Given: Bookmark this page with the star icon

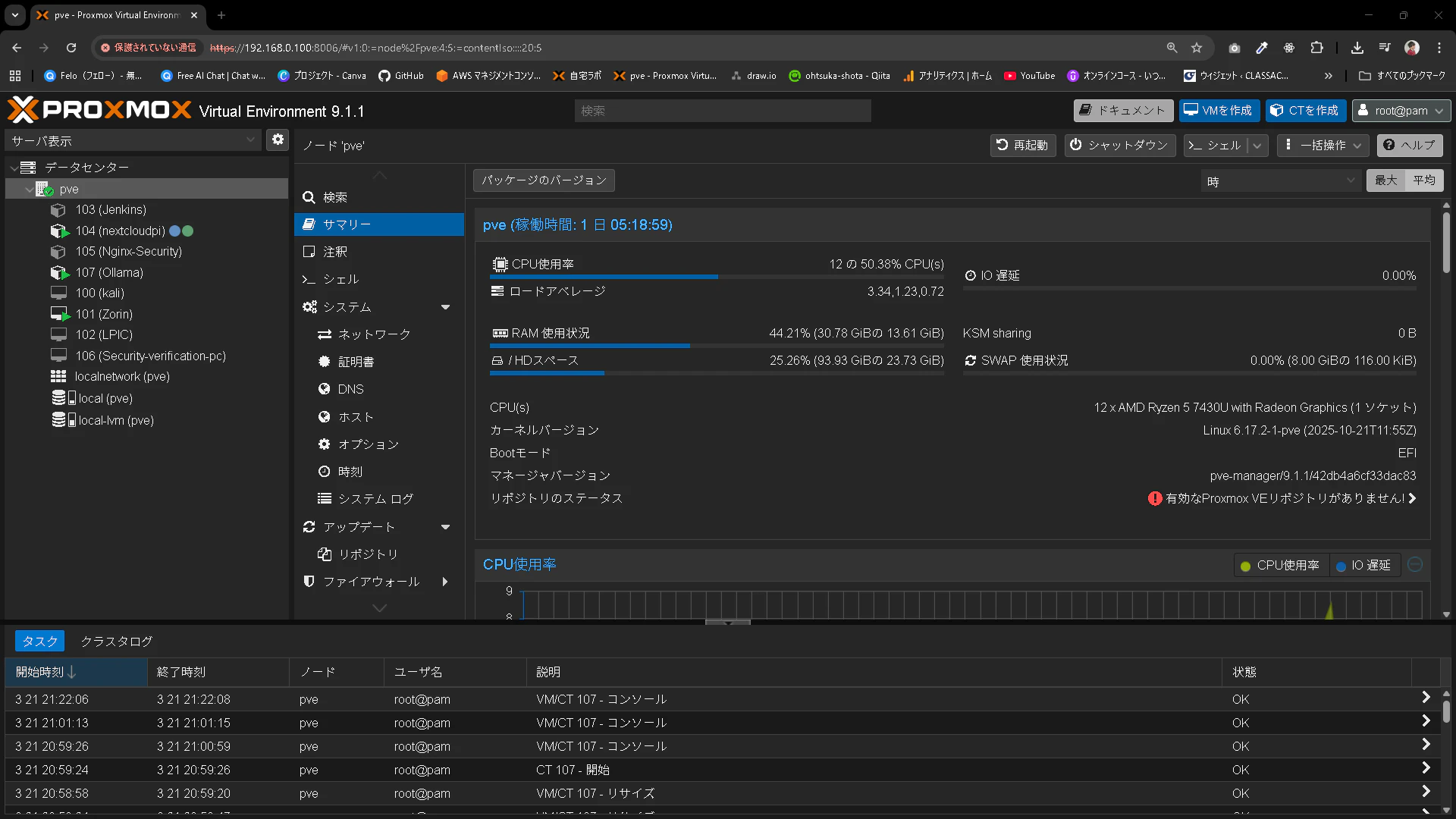Looking at the screenshot, I should [1197, 48].
